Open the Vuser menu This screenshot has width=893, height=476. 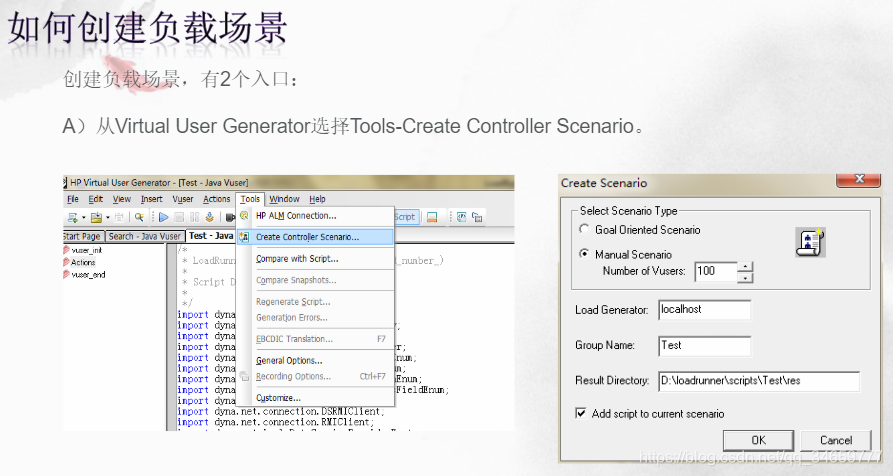tap(183, 199)
